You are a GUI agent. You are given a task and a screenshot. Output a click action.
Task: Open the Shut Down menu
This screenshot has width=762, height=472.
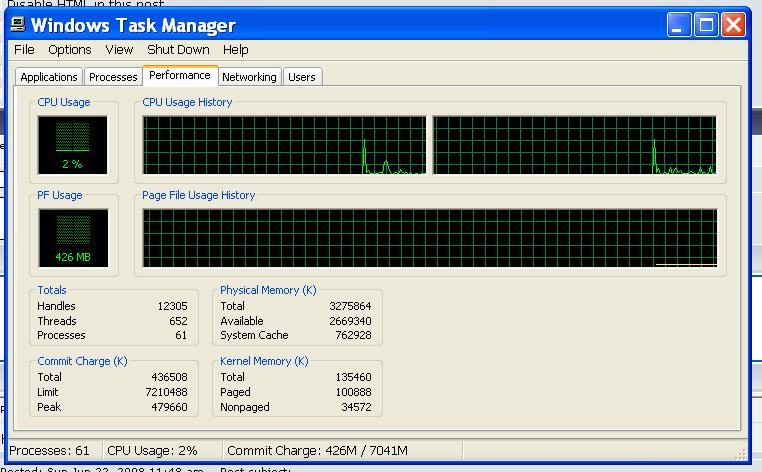[x=178, y=50]
